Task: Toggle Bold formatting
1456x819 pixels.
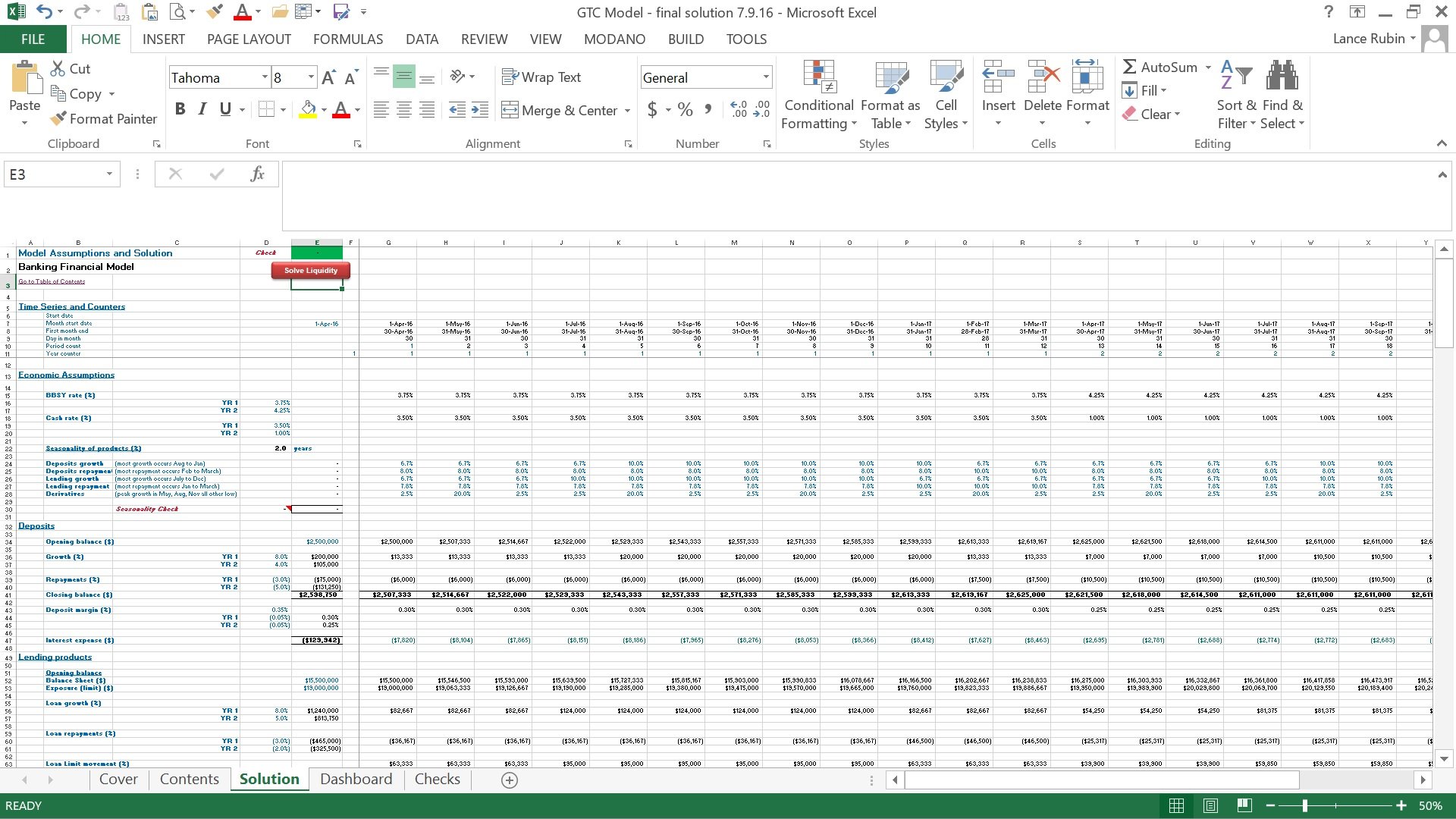Action: 180,109
